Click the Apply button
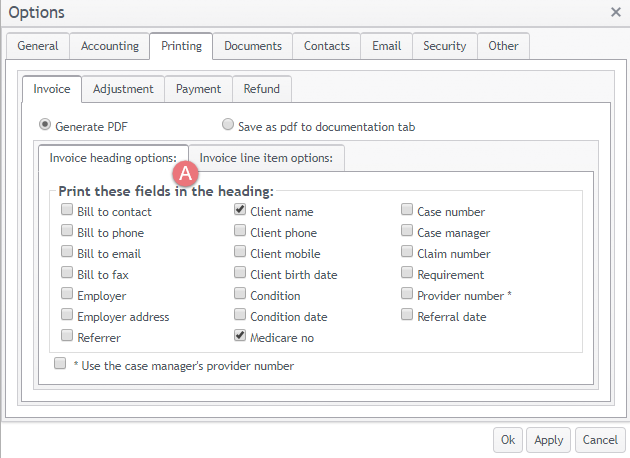The image size is (630, 458). 549,440
